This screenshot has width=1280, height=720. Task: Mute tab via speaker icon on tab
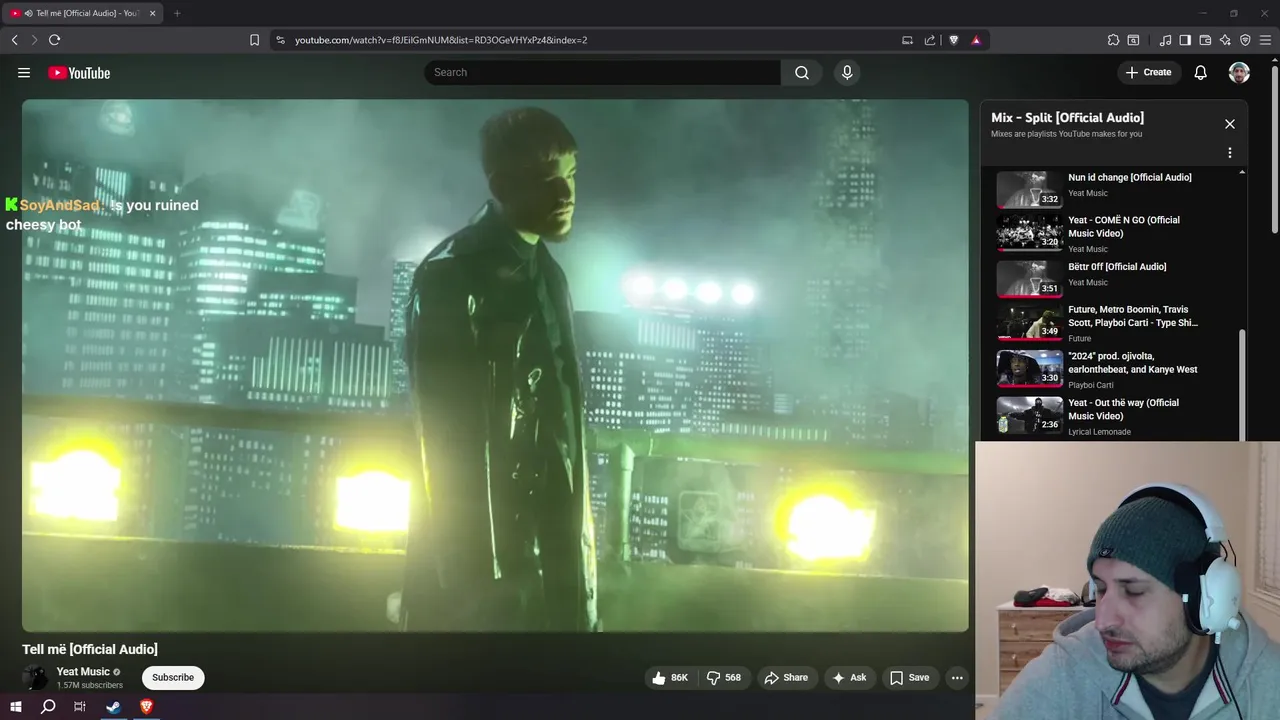[x=28, y=13]
